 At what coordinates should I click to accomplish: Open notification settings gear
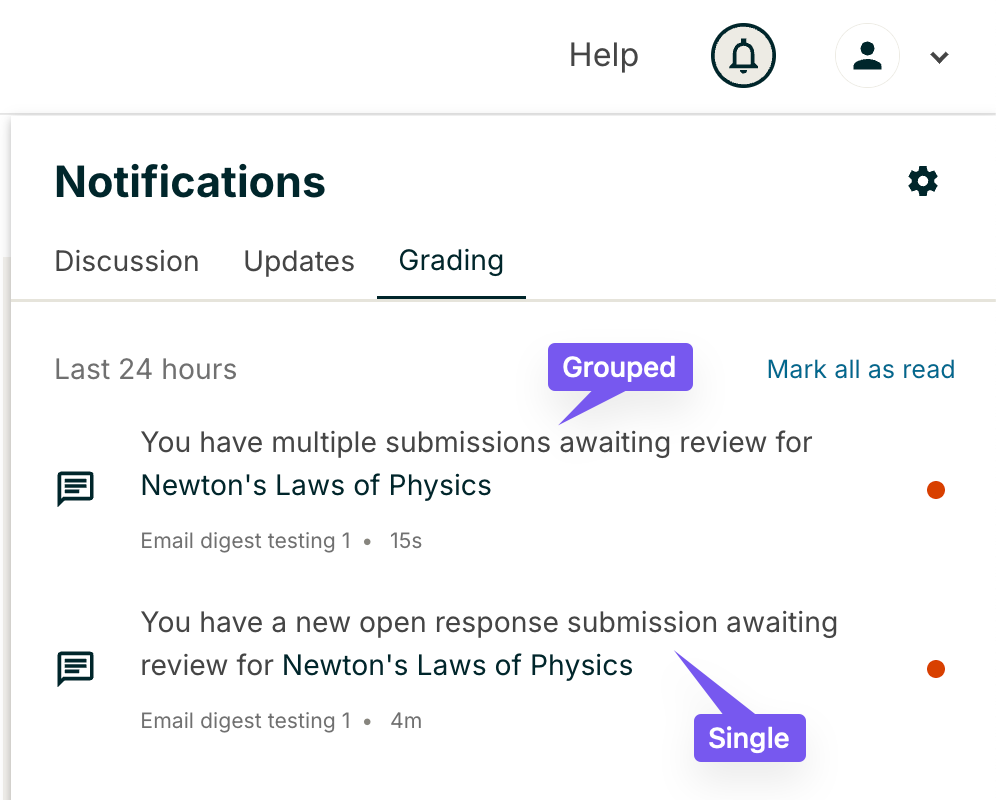(x=922, y=181)
